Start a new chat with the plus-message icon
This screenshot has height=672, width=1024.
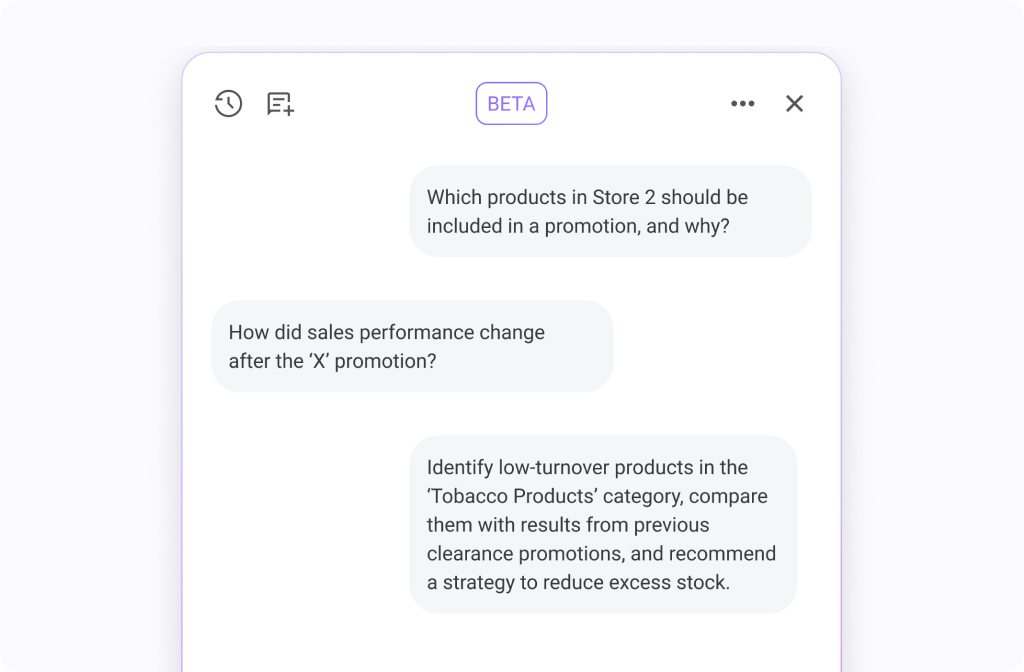[x=280, y=103]
